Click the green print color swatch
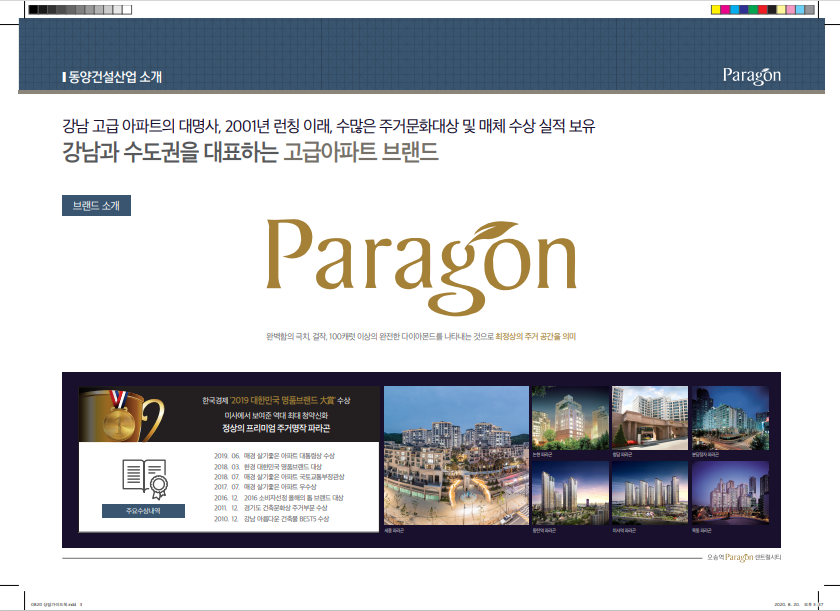Viewport: 840px width, 611px height. [x=753, y=10]
